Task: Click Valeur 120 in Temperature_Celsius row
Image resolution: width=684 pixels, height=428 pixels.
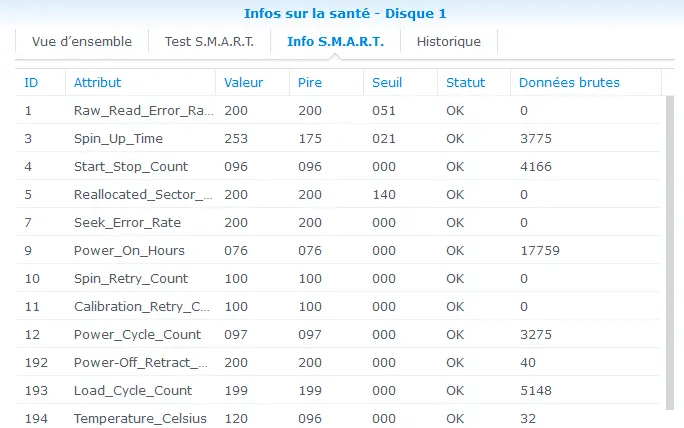Action: pos(236,418)
